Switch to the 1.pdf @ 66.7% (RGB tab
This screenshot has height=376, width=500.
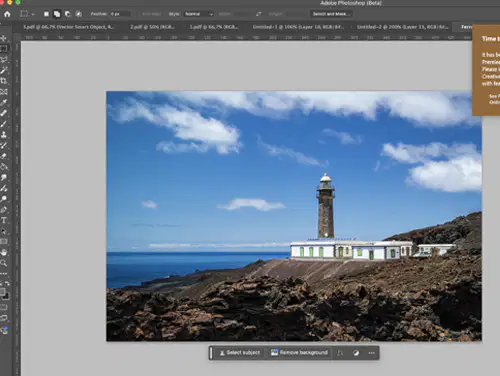pyautogui.click(x=214, y=27)
